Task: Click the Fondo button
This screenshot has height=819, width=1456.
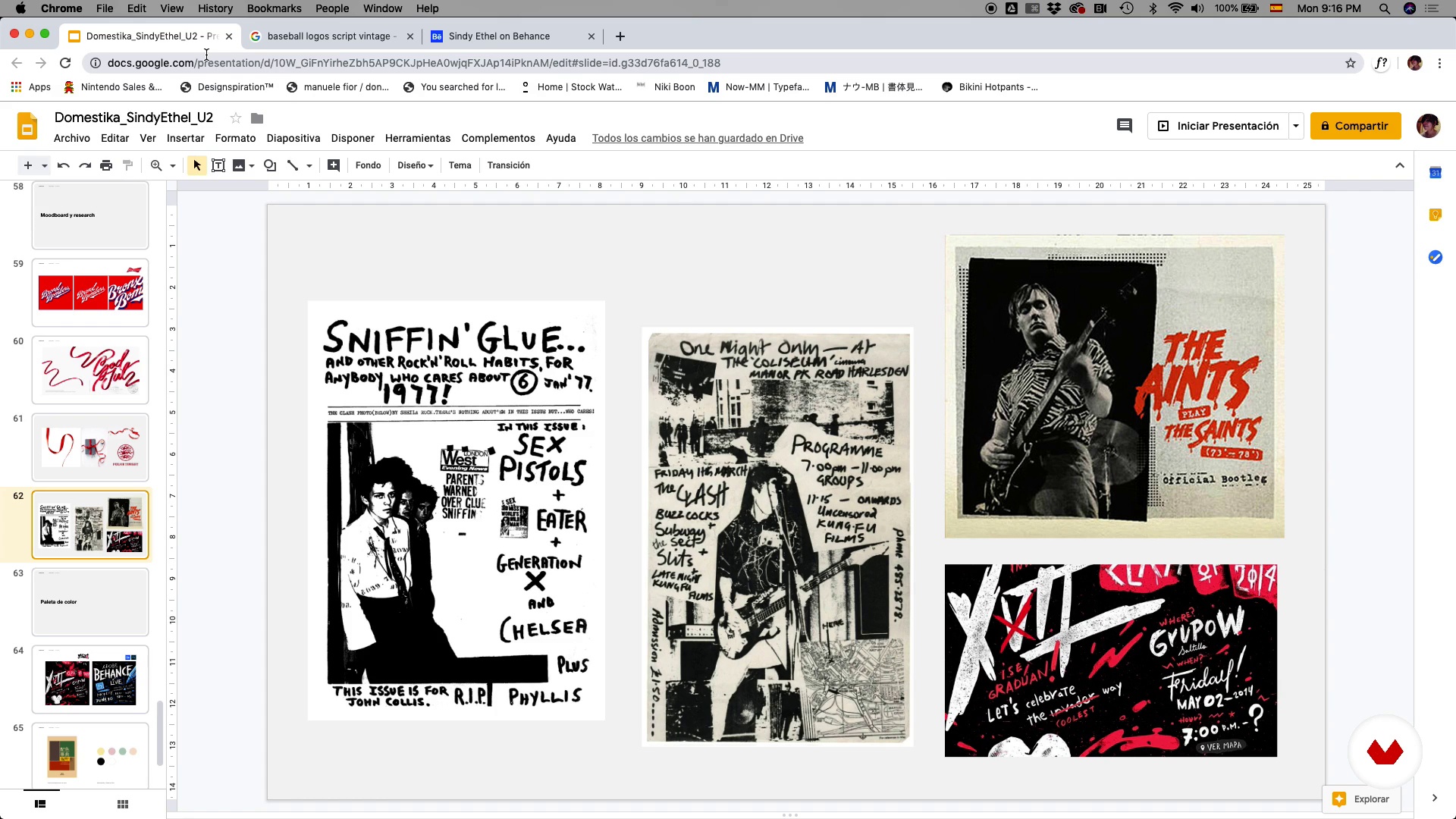Action: pos(369,165)
